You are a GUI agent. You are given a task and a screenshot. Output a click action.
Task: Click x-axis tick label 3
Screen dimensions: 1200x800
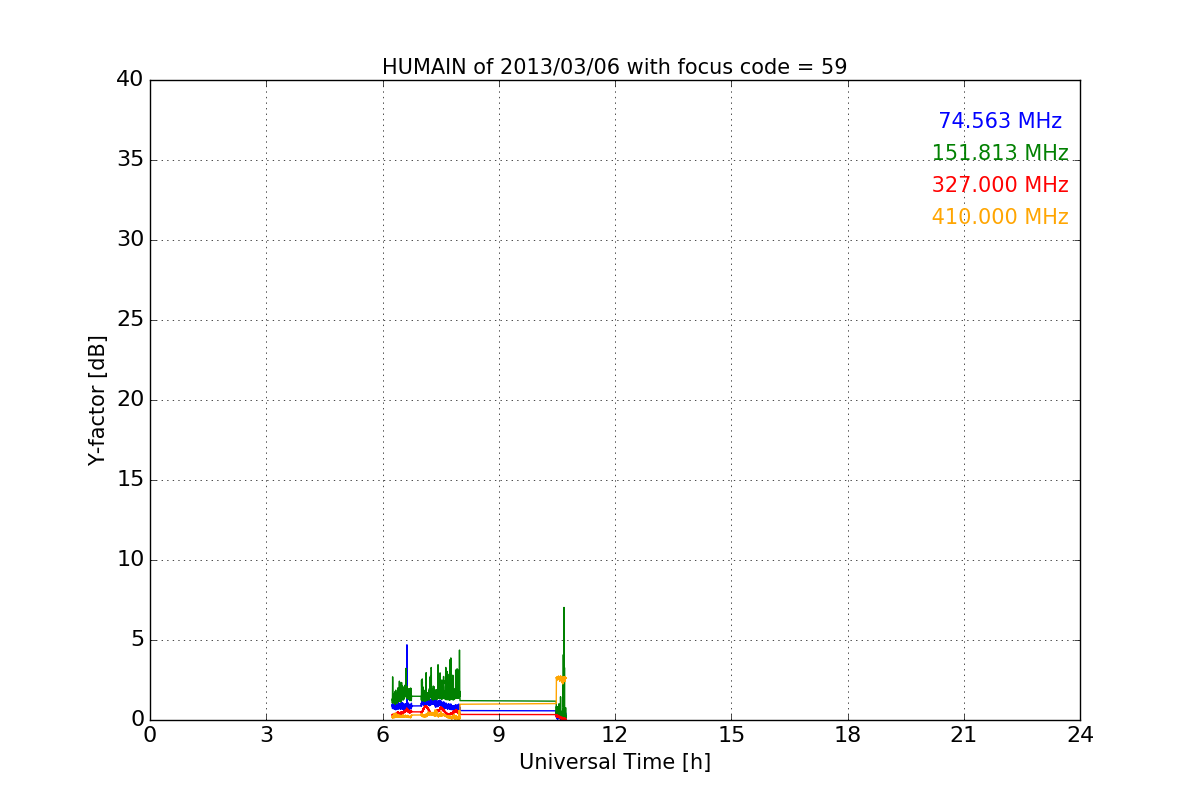click(x=266, y=735)
